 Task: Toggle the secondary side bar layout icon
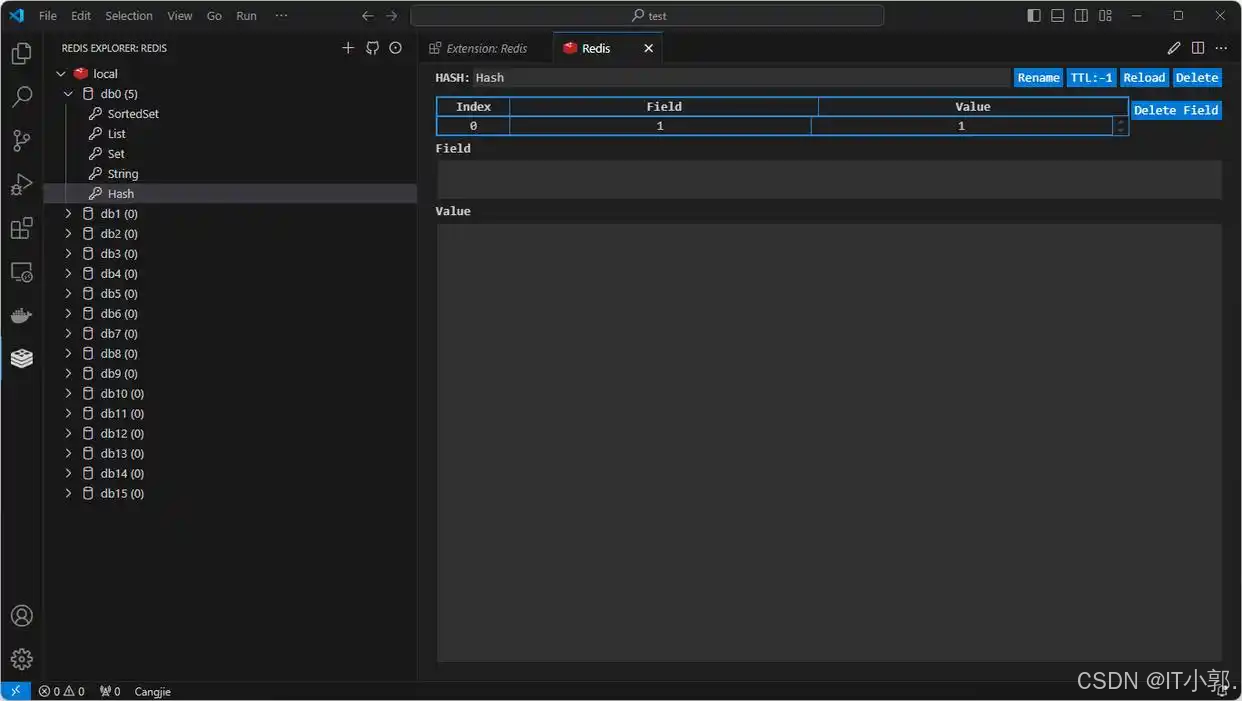click(x=1082, y=16)
